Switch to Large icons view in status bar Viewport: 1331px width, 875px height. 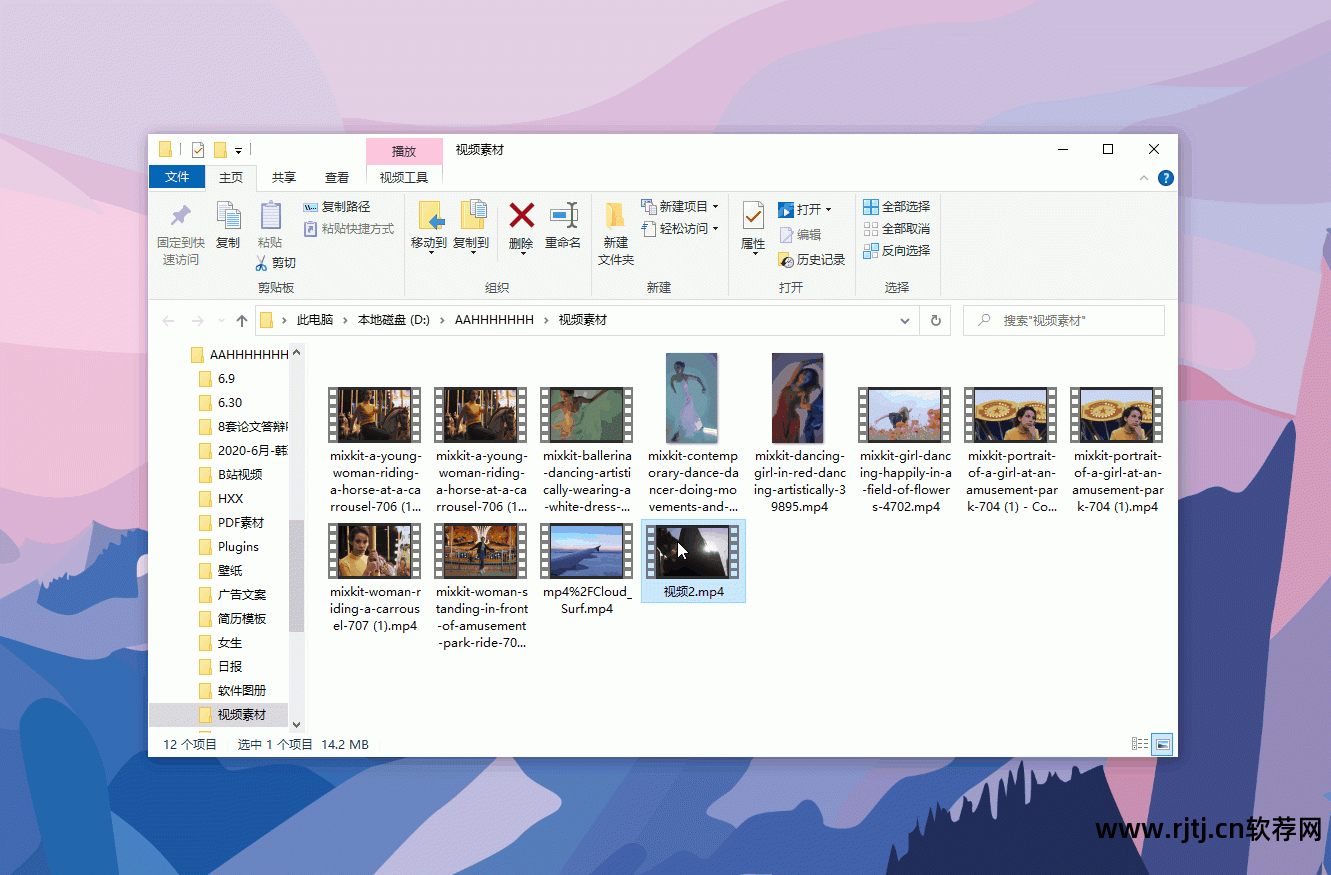pyautogui.click(x=1162, y=744)
